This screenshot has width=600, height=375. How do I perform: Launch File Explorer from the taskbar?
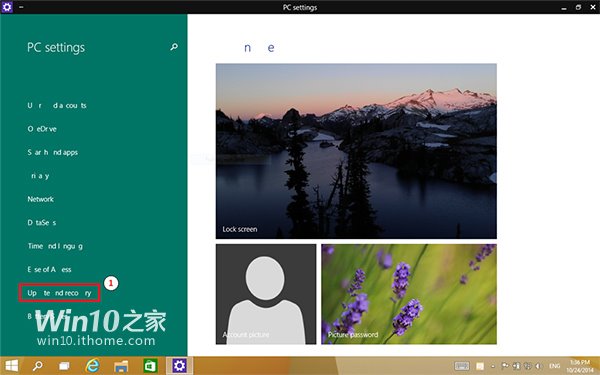click(x=121, y=366)
